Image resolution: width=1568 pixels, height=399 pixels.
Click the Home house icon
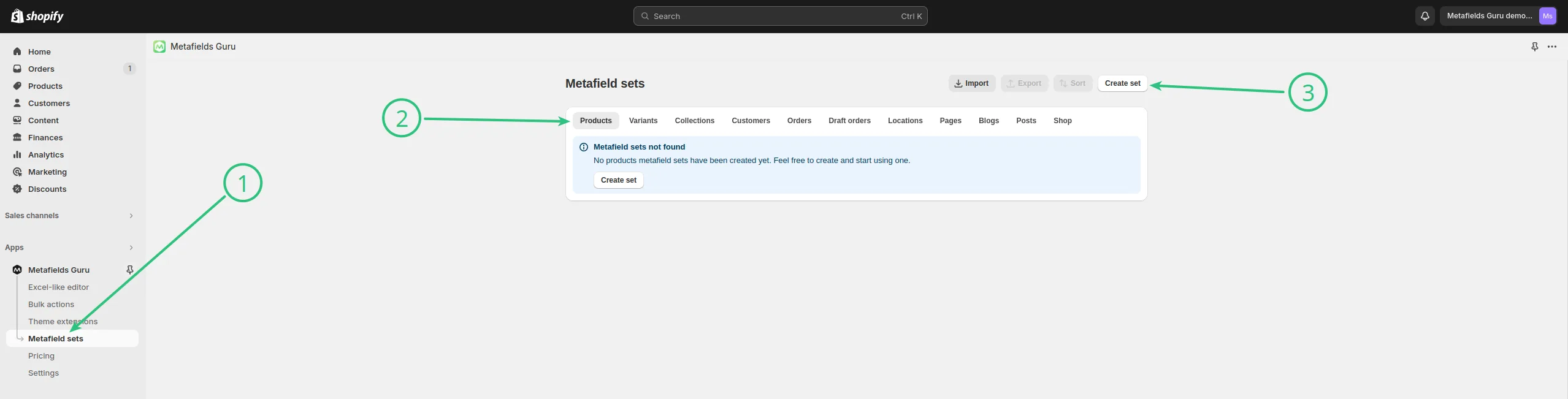[17, 51]
